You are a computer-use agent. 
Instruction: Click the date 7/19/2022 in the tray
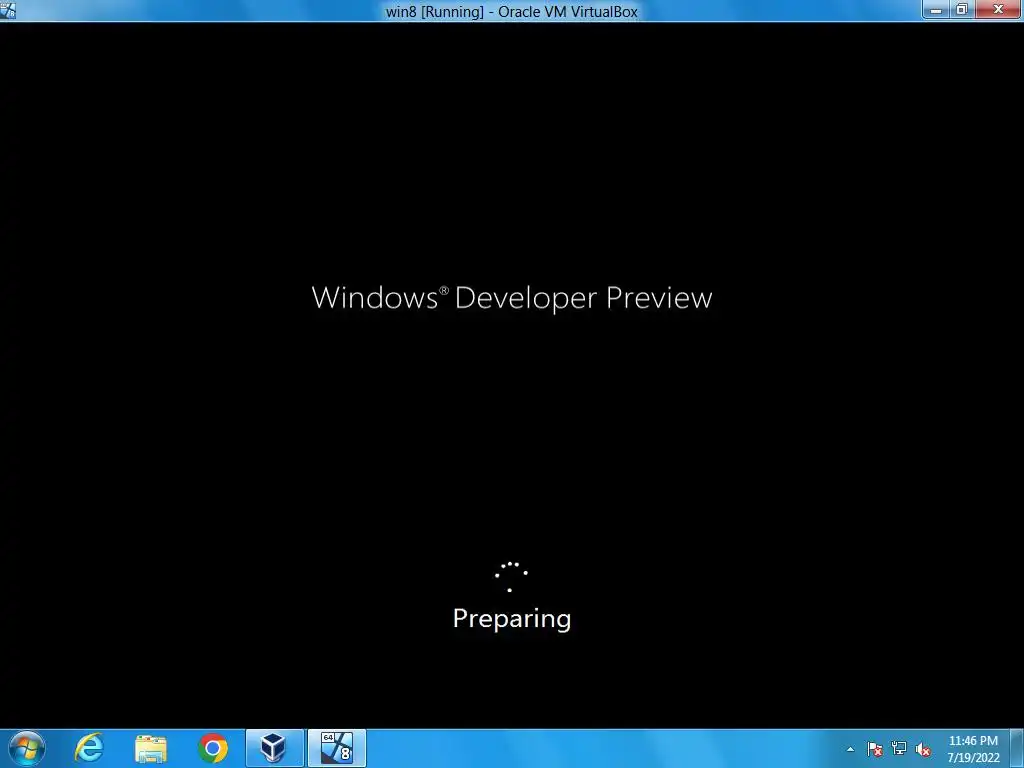coord(974,758)
